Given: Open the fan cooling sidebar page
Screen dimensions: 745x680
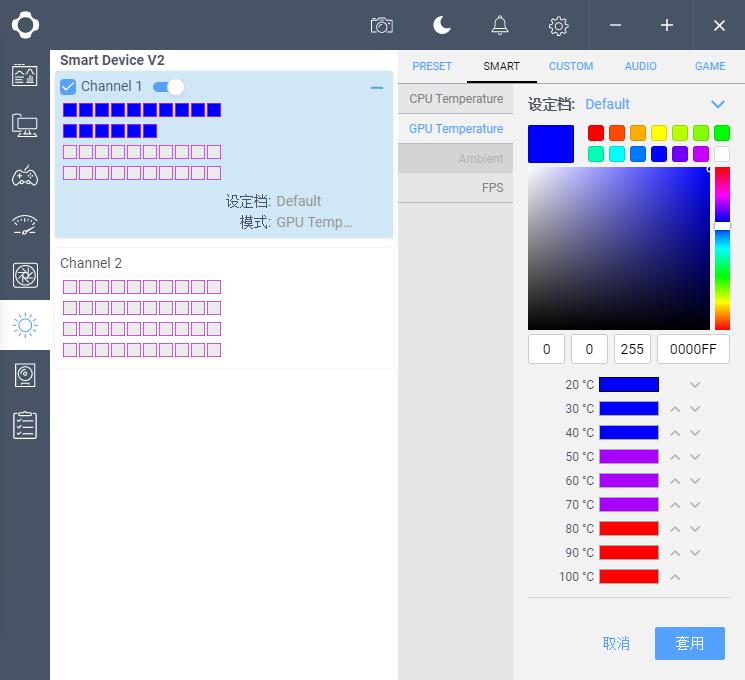Looking at the screenshot, I should pyautogui.click(x=25, y=275).
